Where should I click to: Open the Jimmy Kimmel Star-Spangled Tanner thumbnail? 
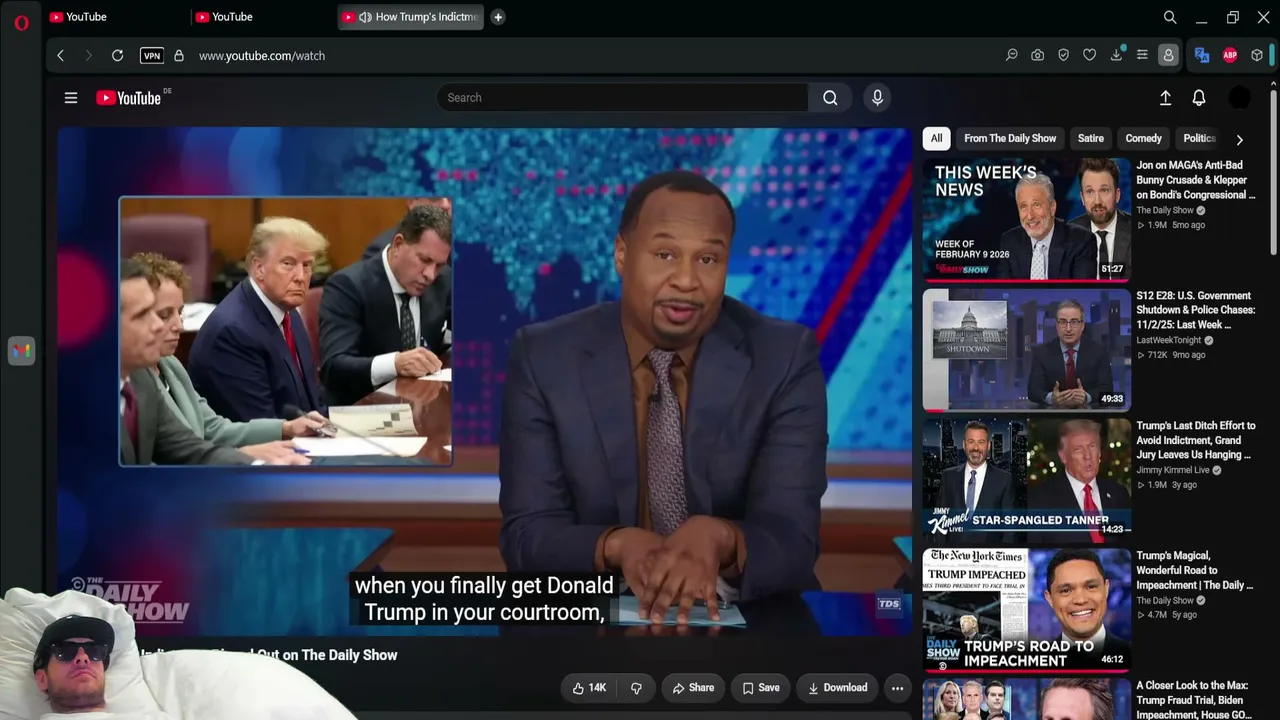coord(1027,479)
